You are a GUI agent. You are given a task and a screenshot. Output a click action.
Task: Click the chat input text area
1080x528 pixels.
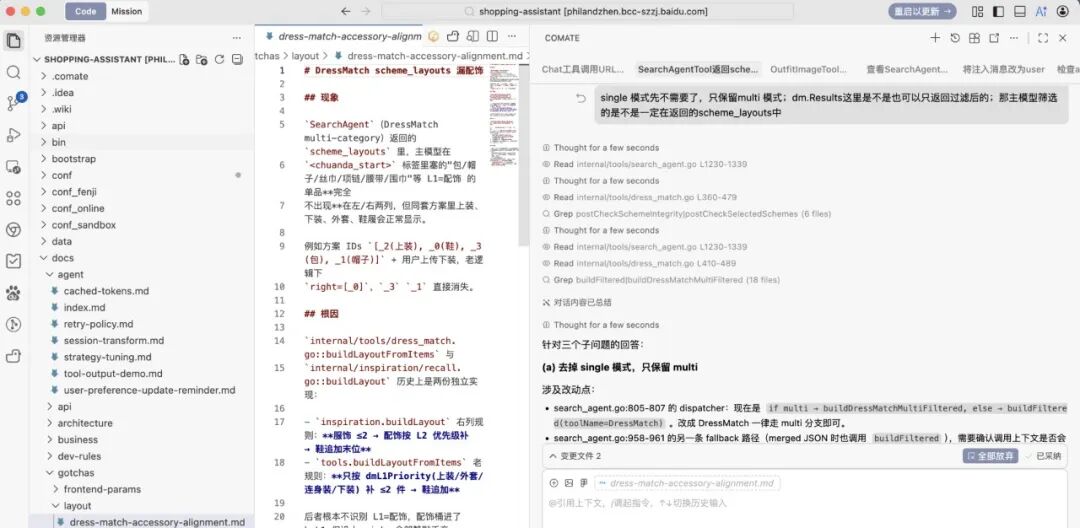click(x=804, y=504)
